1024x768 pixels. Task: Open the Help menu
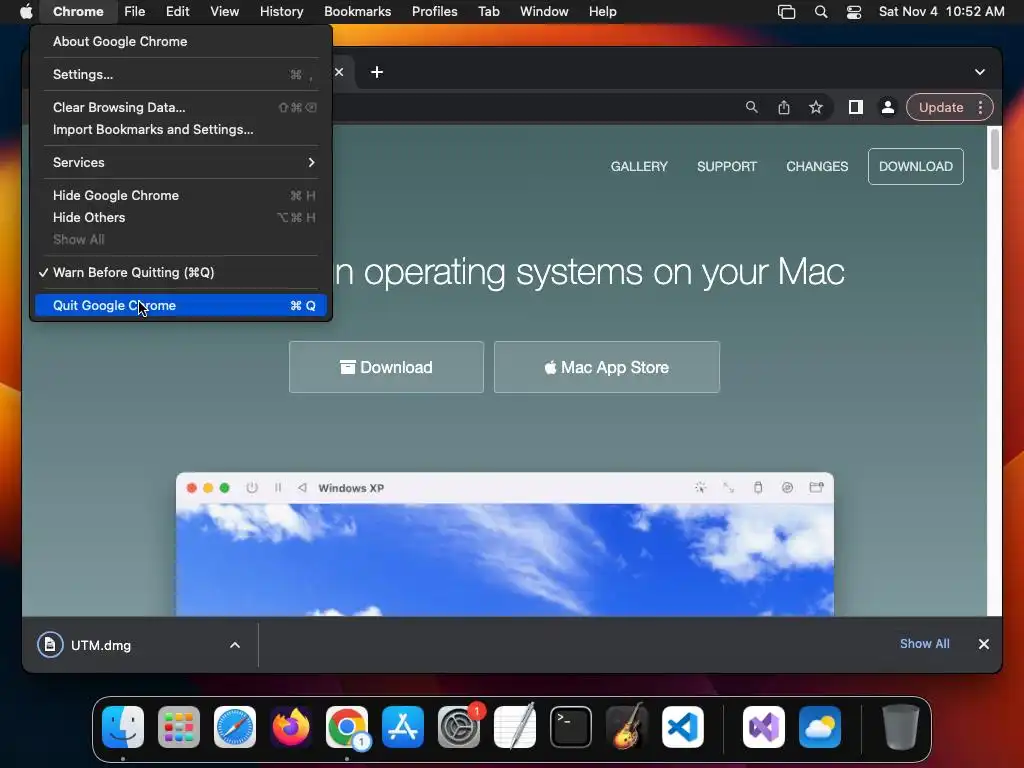(602, 12)
